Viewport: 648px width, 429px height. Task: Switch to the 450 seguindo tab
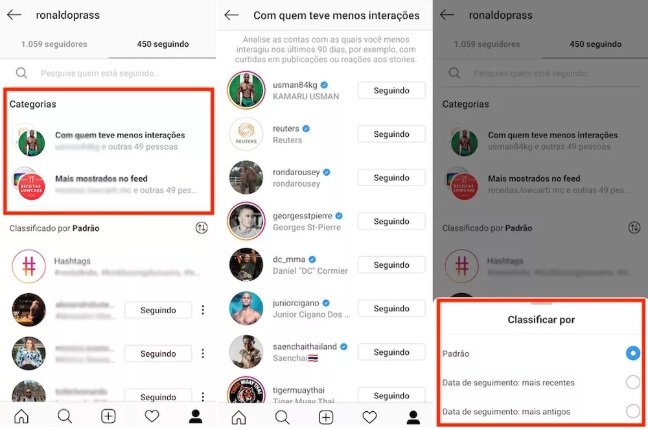(x=163, y=44)
